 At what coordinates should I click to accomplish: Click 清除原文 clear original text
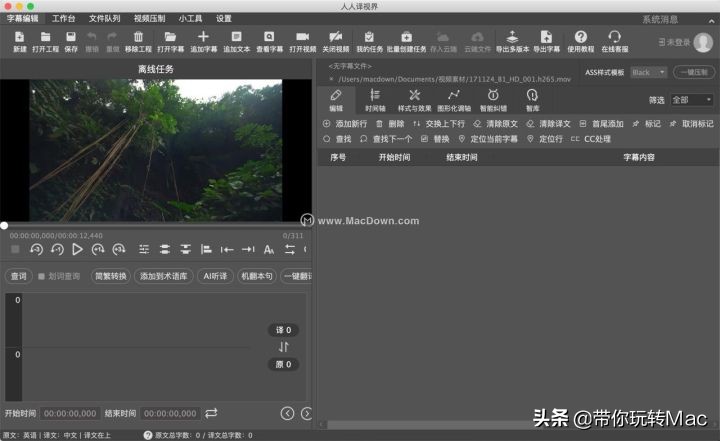(x=495, y=124)
